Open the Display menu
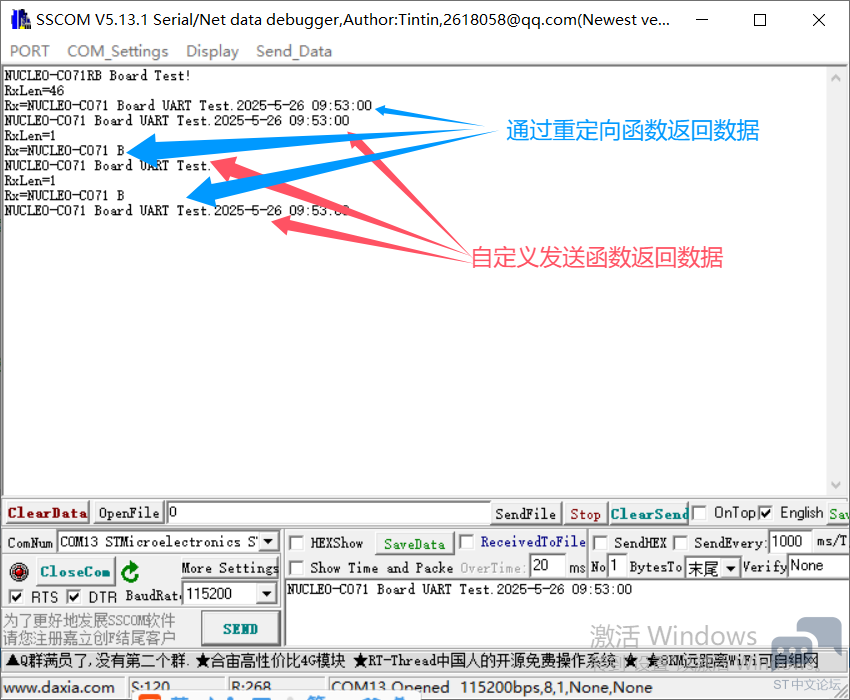Image resolution: width=850 pixels, height=700 pixels. coord(212,51)
